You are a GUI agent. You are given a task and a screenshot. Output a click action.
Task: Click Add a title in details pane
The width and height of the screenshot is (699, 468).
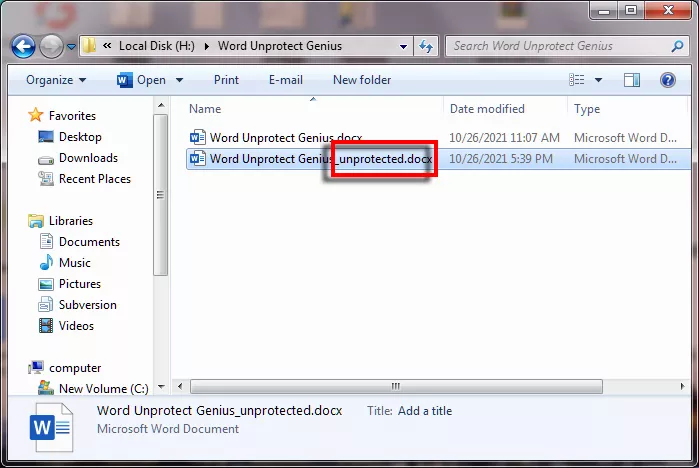click(425, 411)
